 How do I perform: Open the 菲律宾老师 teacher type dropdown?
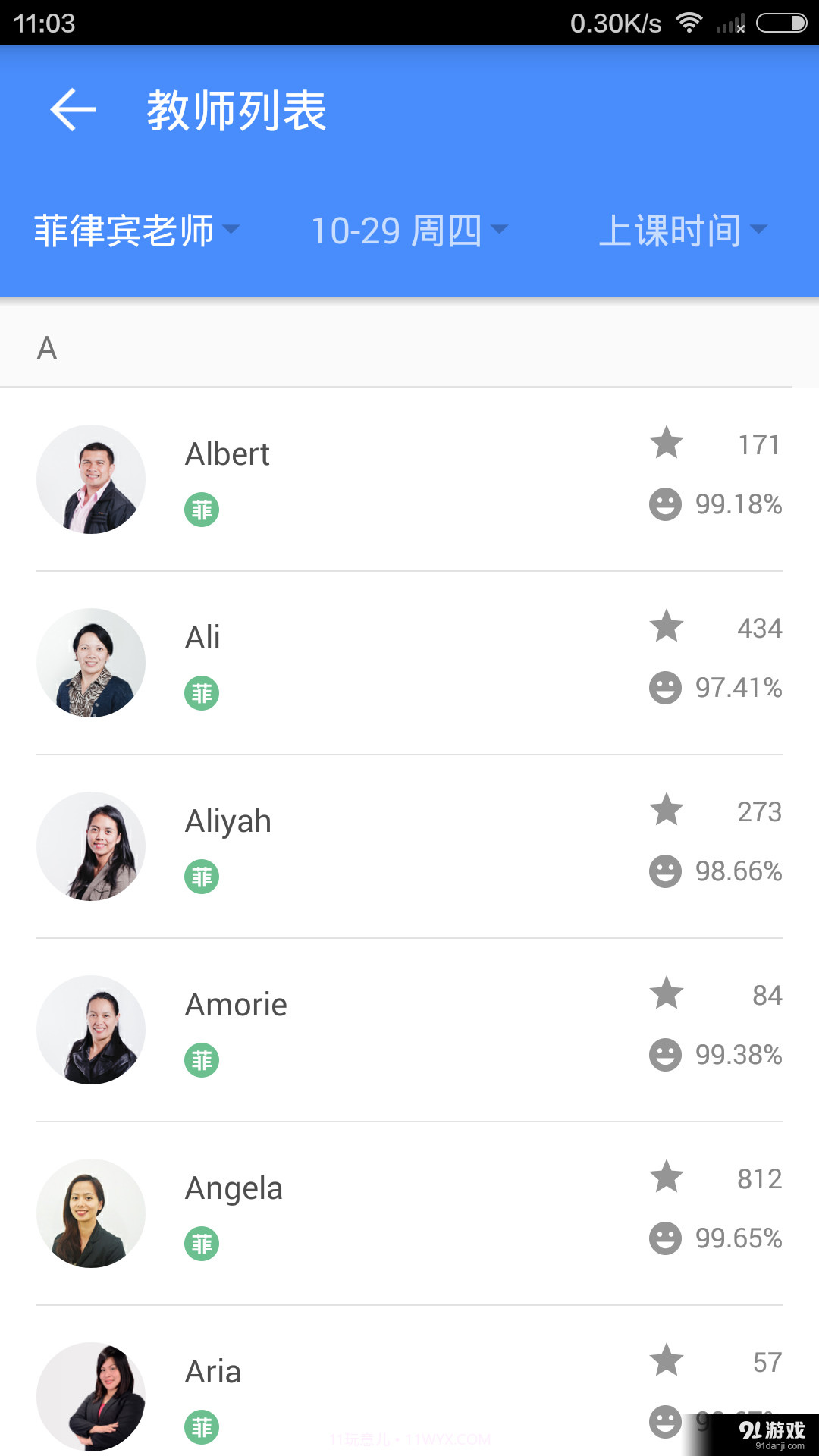(136, 231)
